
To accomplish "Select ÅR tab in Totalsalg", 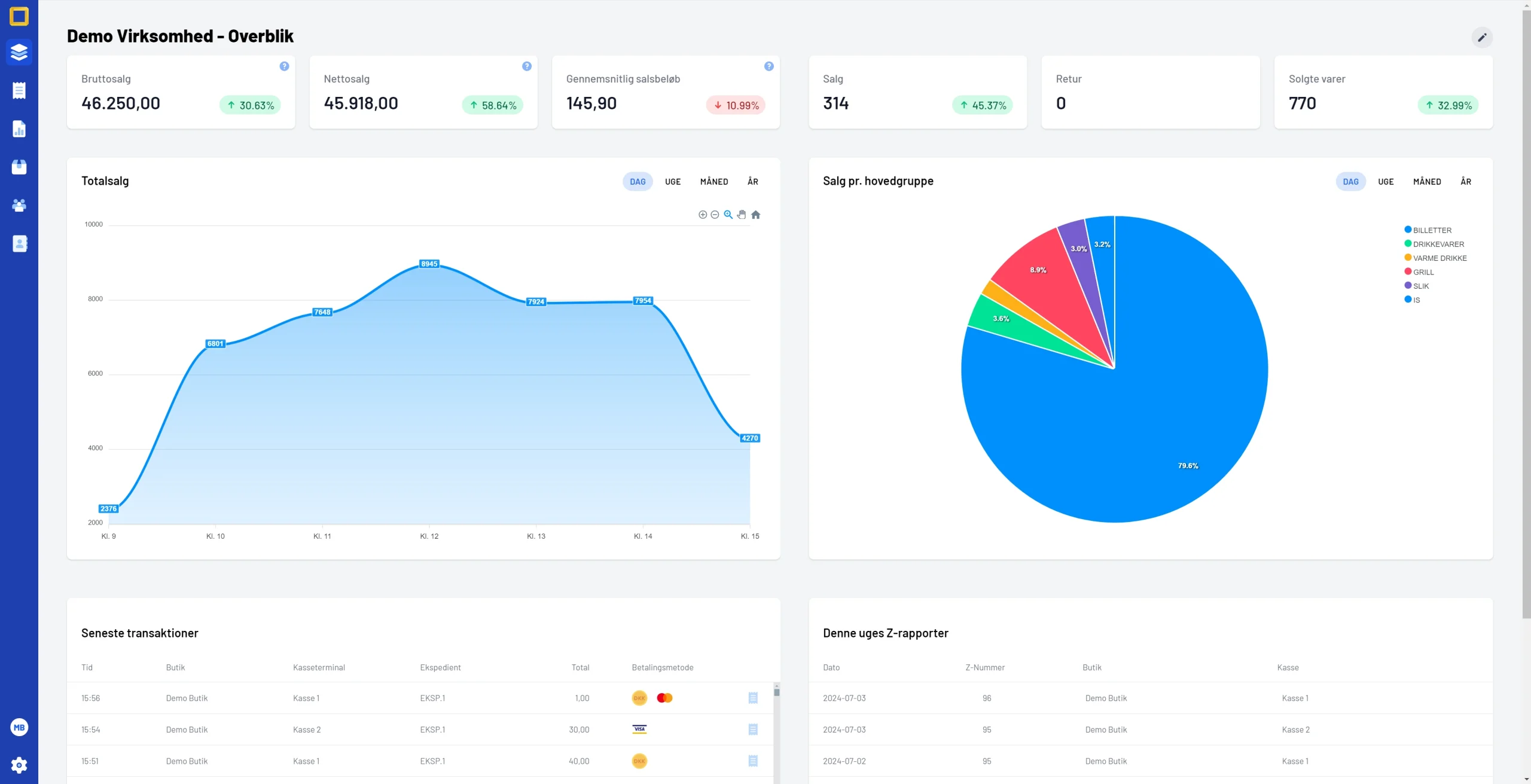I will (753, 182).
